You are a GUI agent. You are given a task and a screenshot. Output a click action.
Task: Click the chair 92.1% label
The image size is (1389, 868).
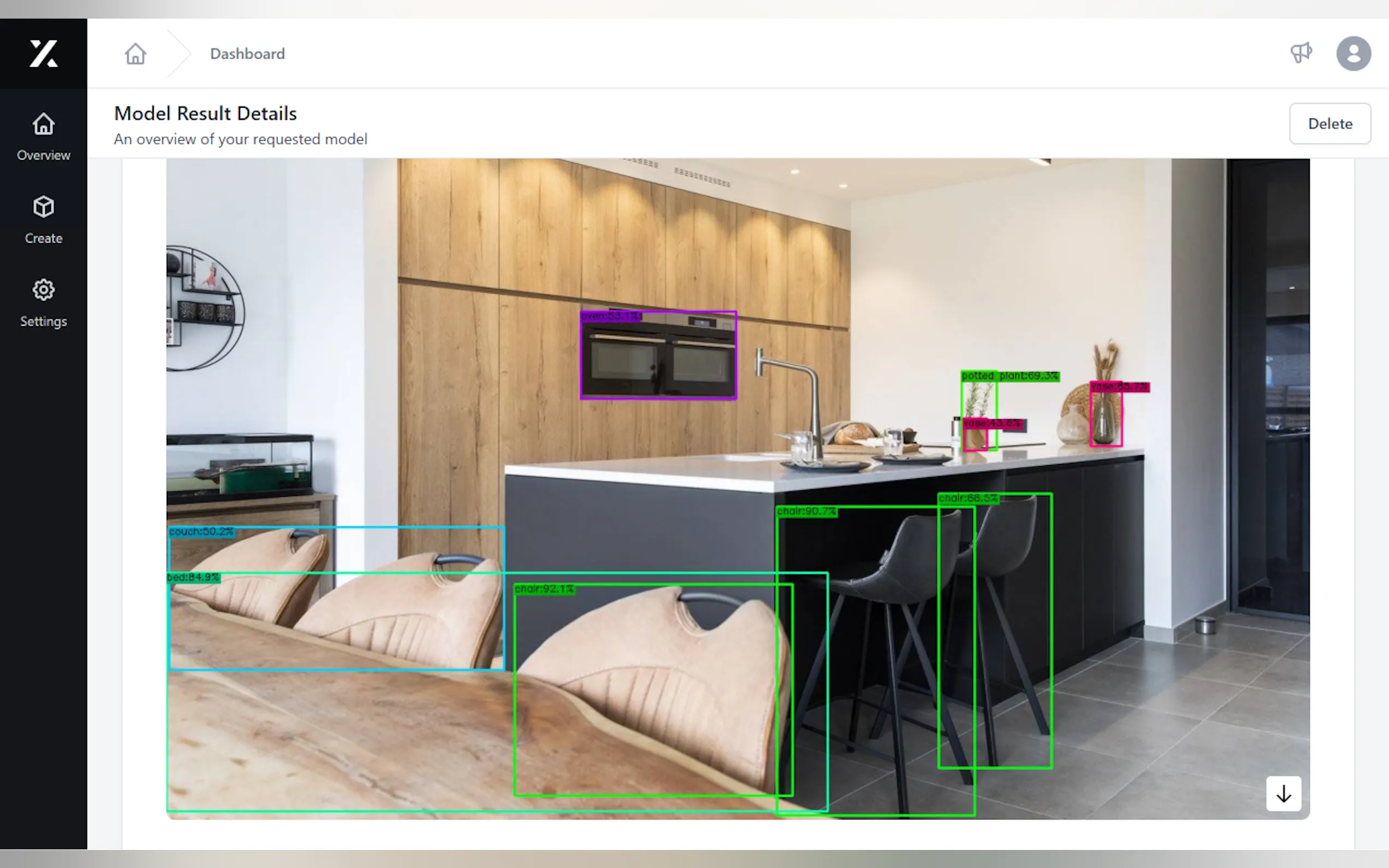544,589
